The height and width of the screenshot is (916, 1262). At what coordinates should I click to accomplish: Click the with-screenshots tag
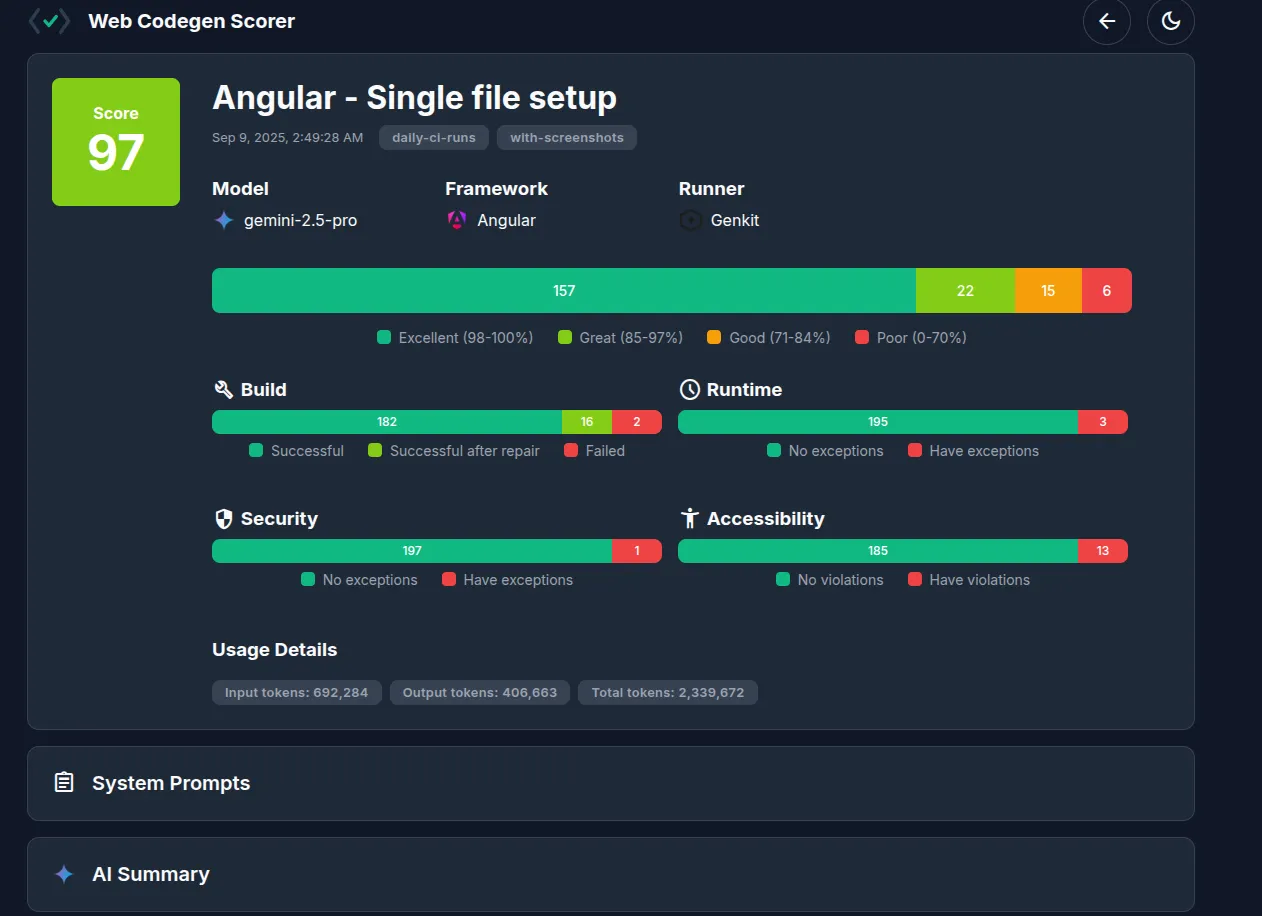566,138
